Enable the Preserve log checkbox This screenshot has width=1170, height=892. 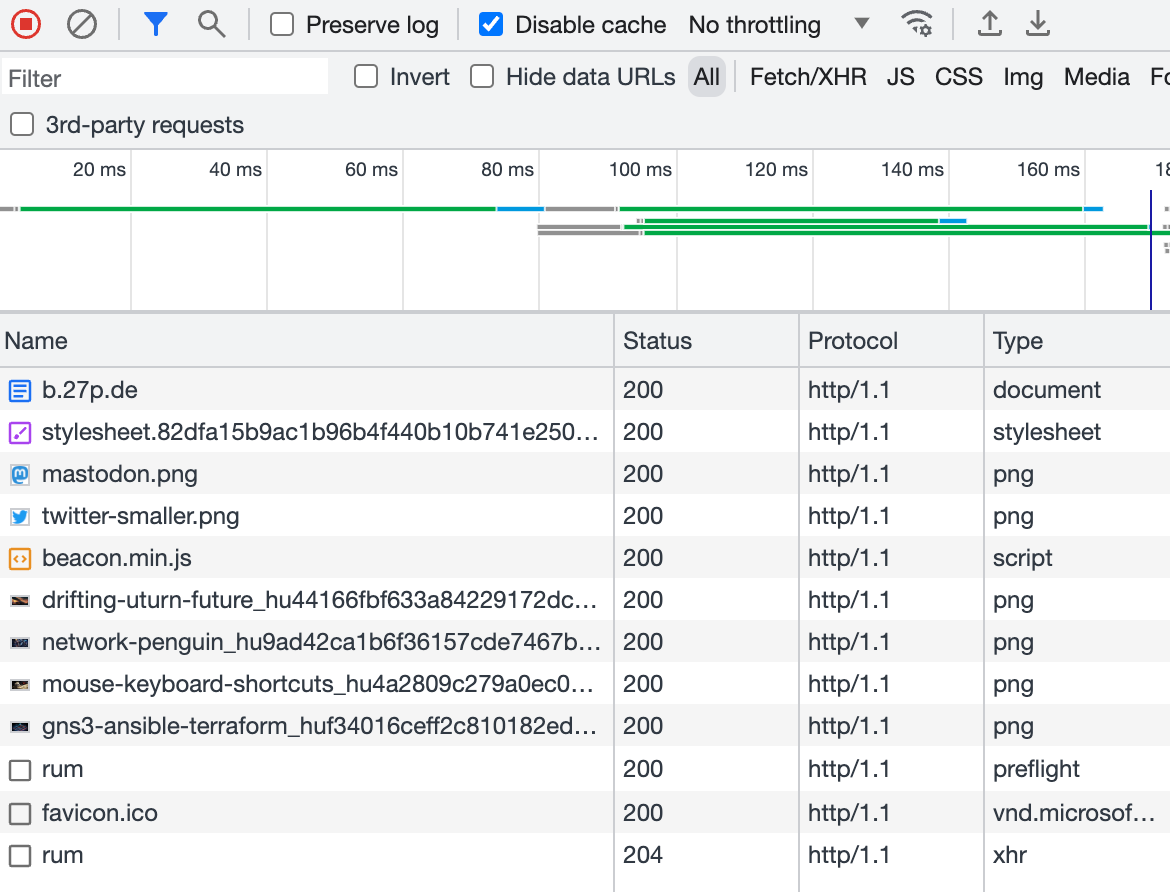click(283, 25)
